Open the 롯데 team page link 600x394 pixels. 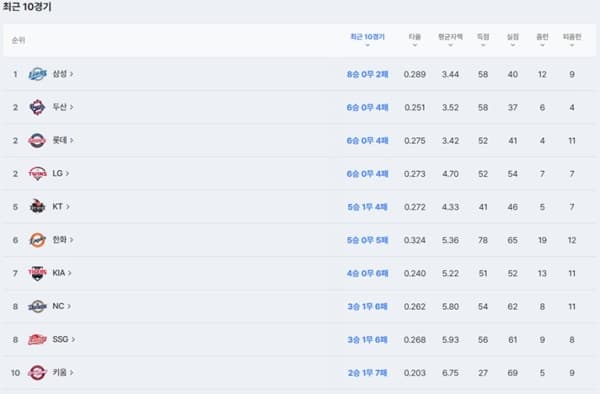tap(63, 140)
